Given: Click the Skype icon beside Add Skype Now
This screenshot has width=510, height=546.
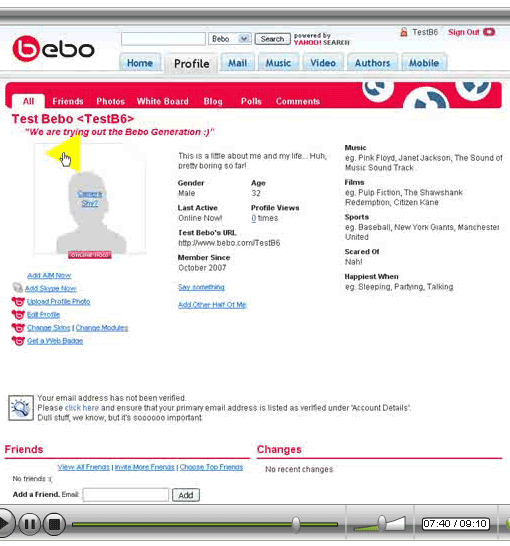Looking at the screenshot, I should pyautogui.click(x=17, y=288).
